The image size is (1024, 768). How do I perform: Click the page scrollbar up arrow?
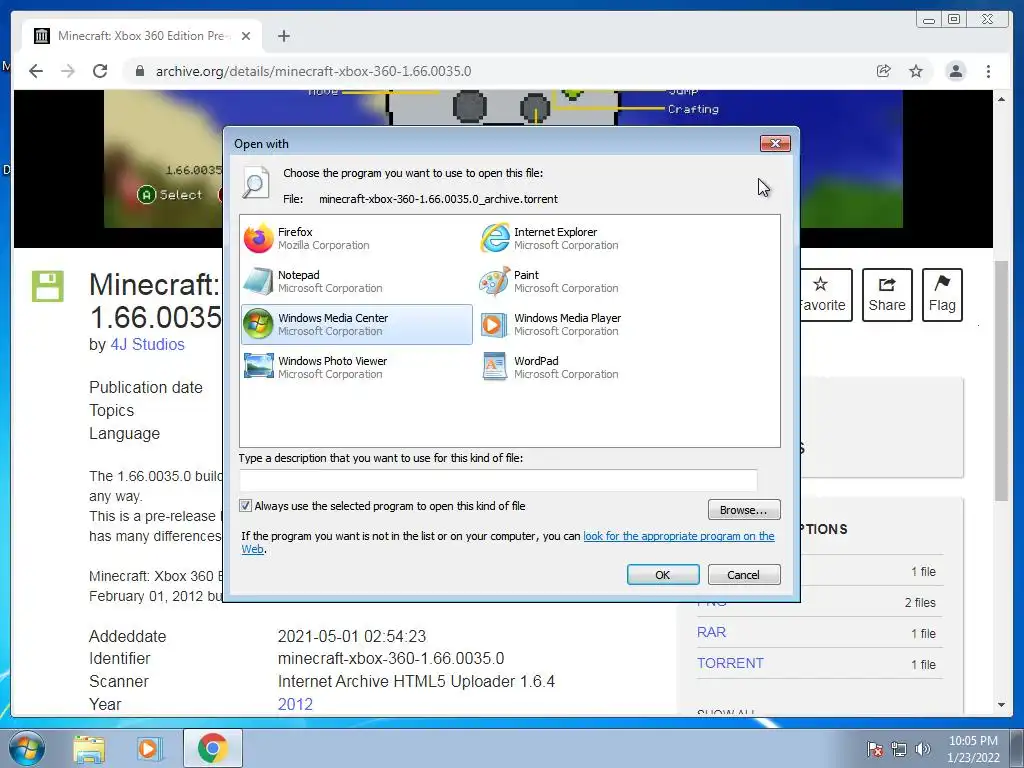pos(1002,99)
